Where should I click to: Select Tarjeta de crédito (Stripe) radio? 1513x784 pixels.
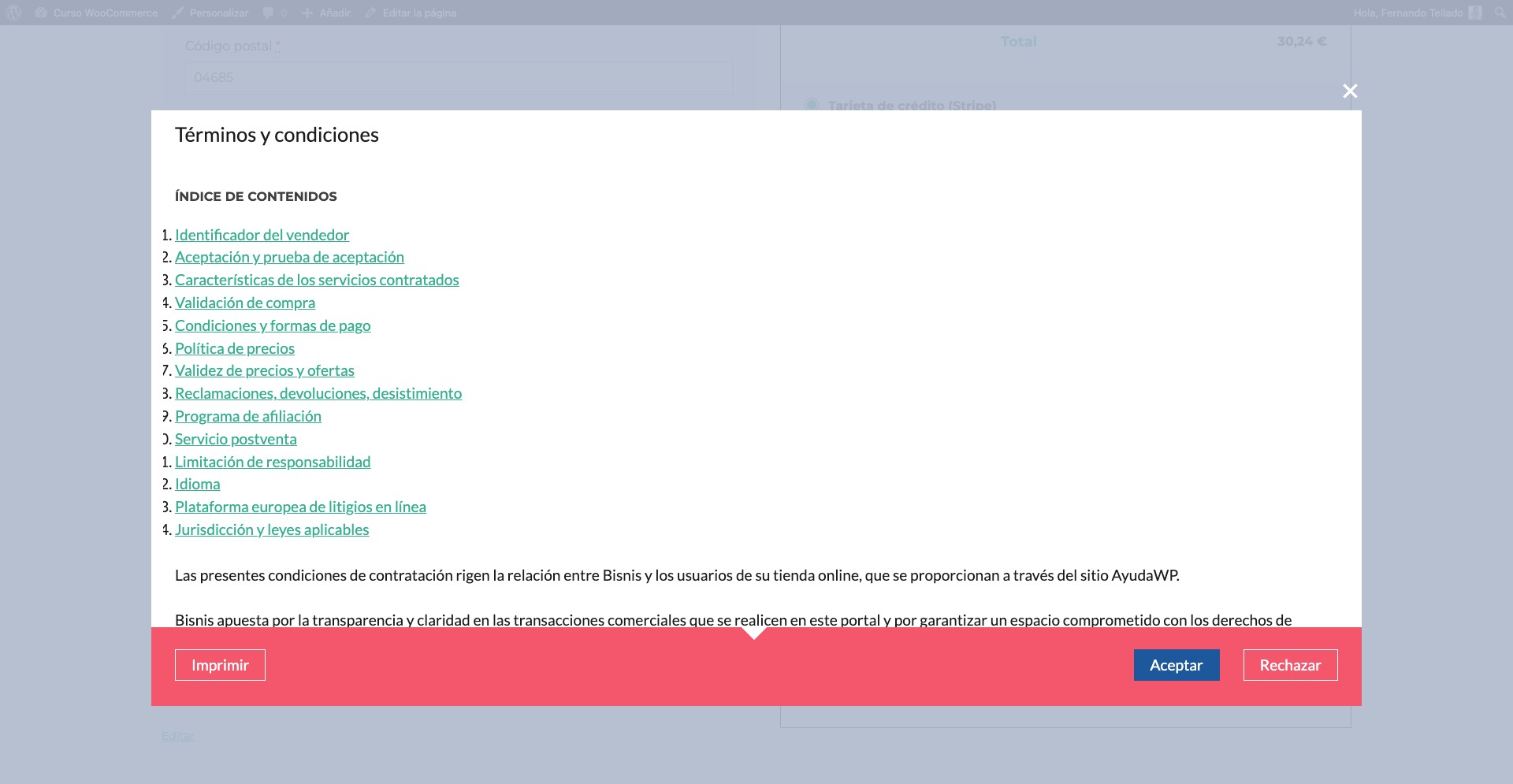coord(812,105)
